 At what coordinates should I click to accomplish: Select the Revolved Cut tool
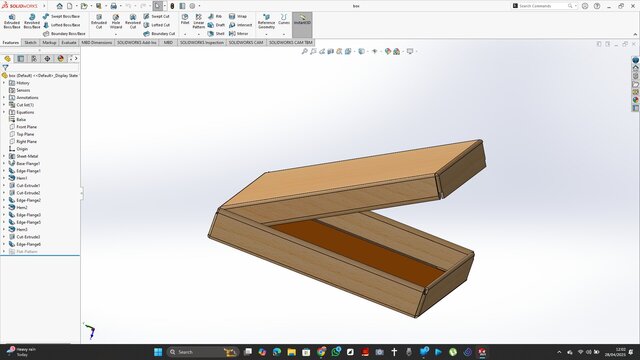click(133, 21)
